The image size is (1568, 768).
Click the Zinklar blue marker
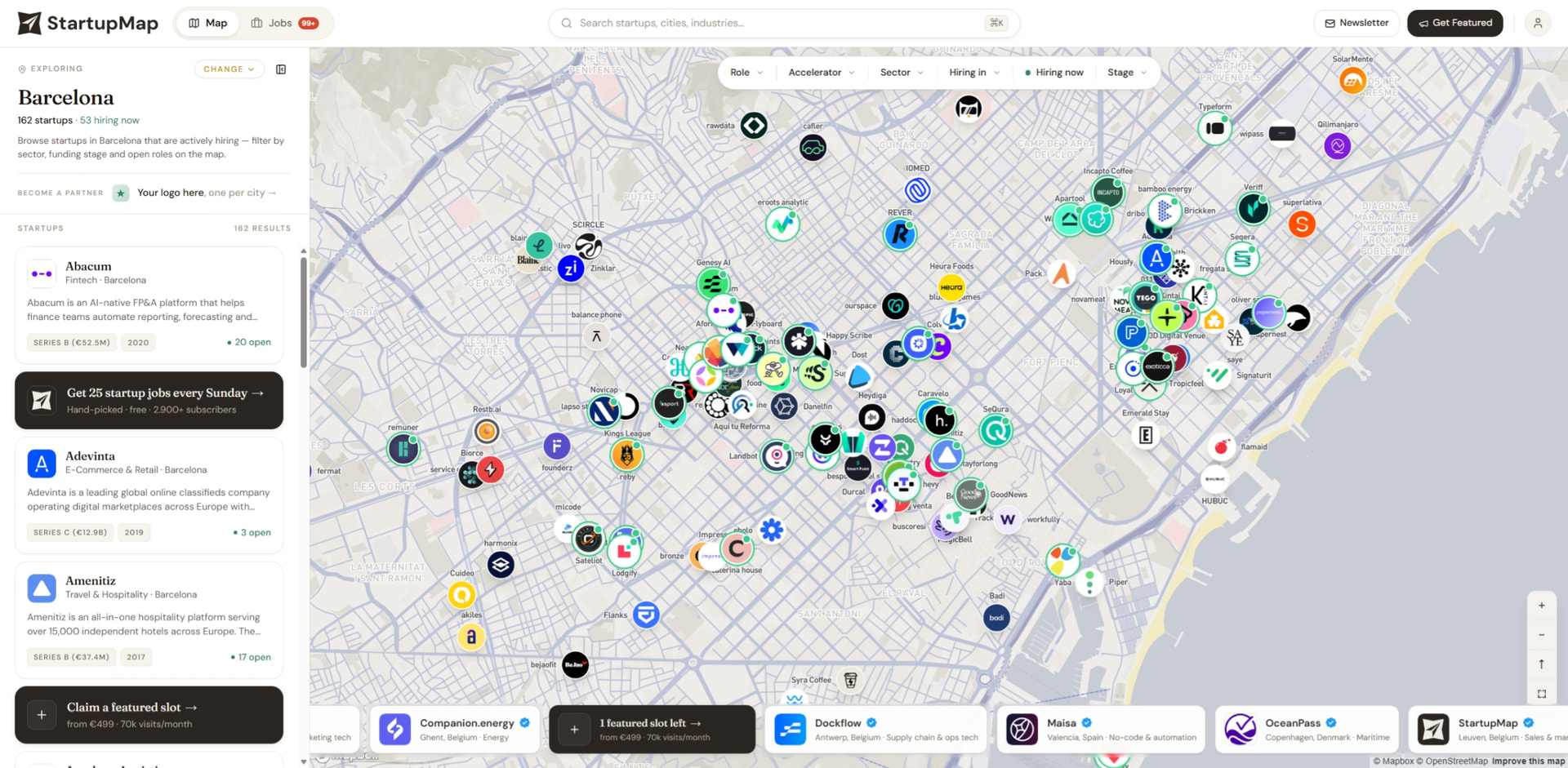571,268
